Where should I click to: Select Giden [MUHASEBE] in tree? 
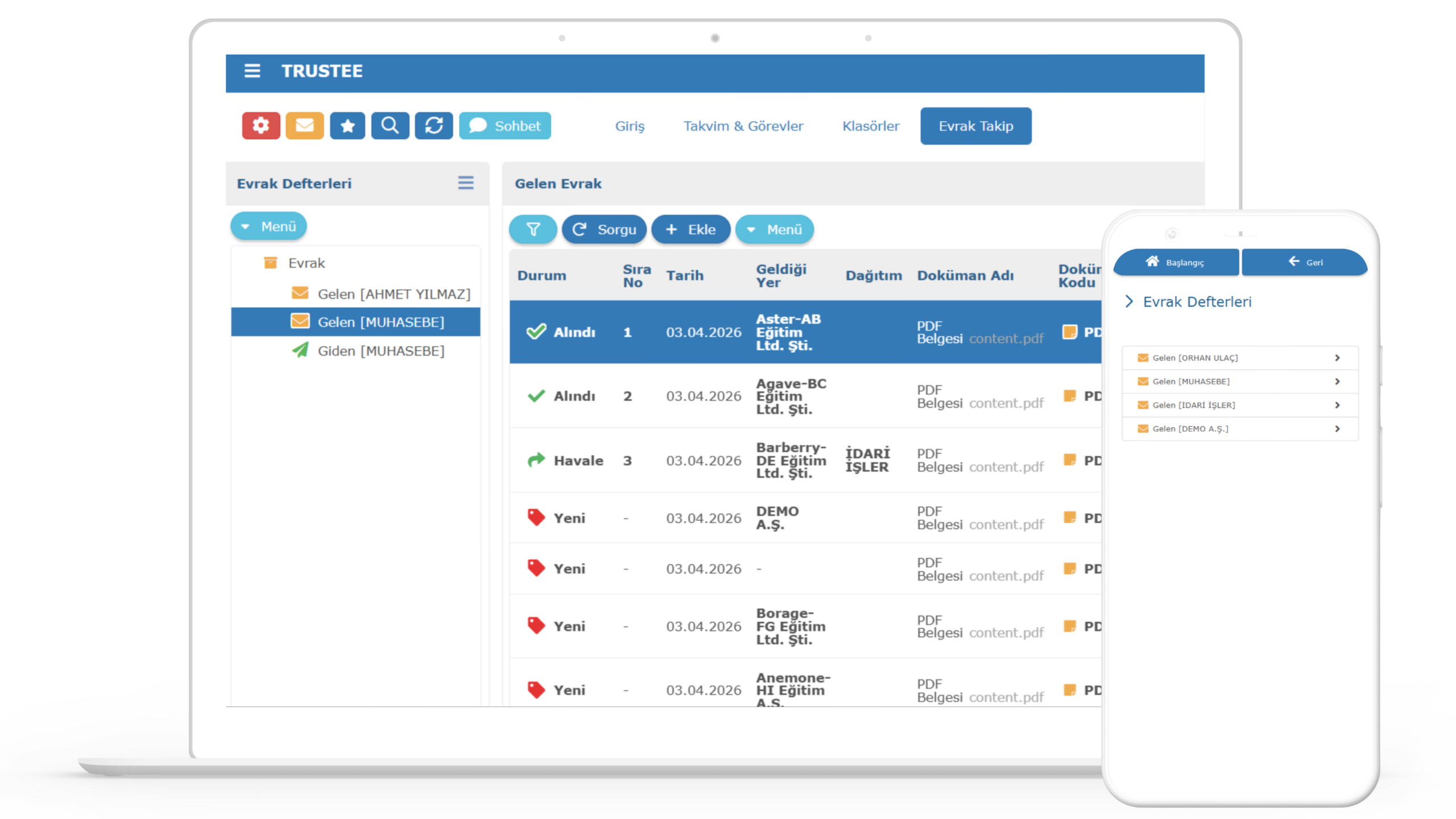[x=380, y=351]
